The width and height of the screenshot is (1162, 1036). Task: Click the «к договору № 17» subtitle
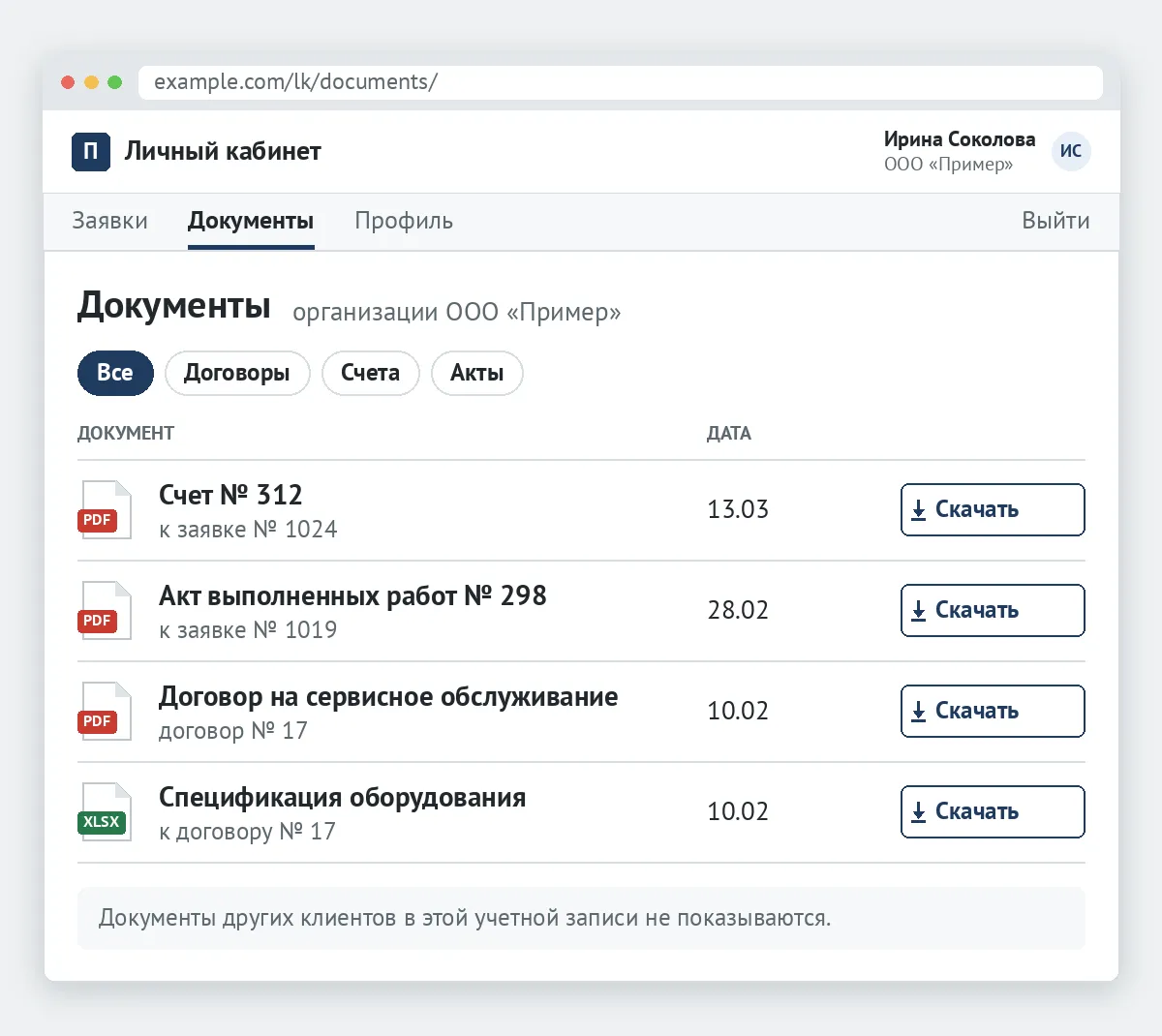(x=247, y=832)
